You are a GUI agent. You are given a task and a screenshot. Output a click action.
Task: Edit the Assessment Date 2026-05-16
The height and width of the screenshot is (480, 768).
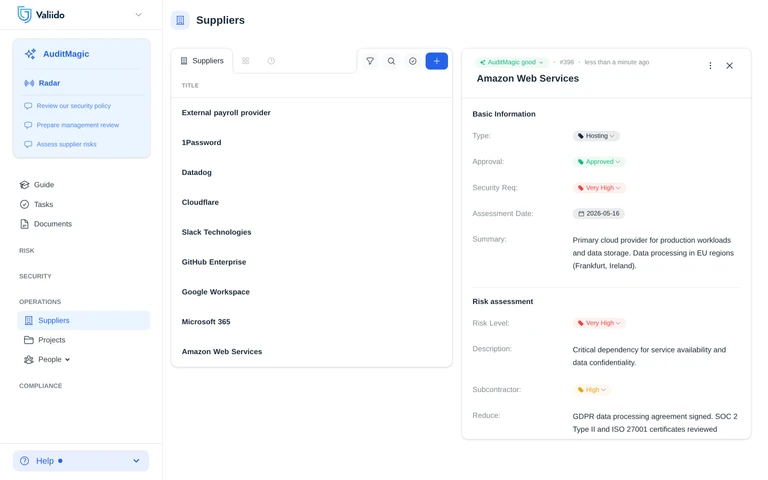[599, 214]
